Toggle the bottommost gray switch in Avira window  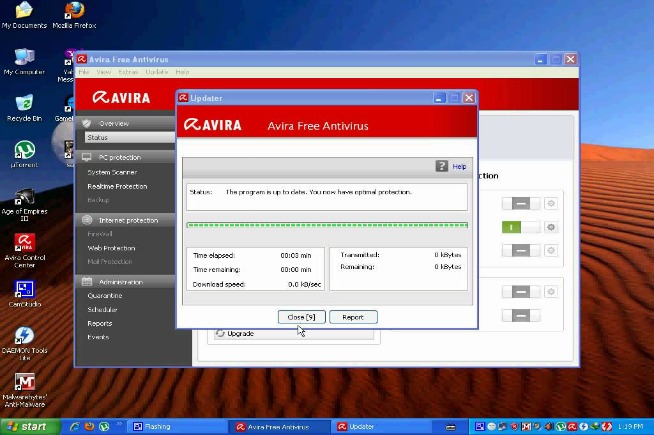pyautogui.click(x=521, y=315)
